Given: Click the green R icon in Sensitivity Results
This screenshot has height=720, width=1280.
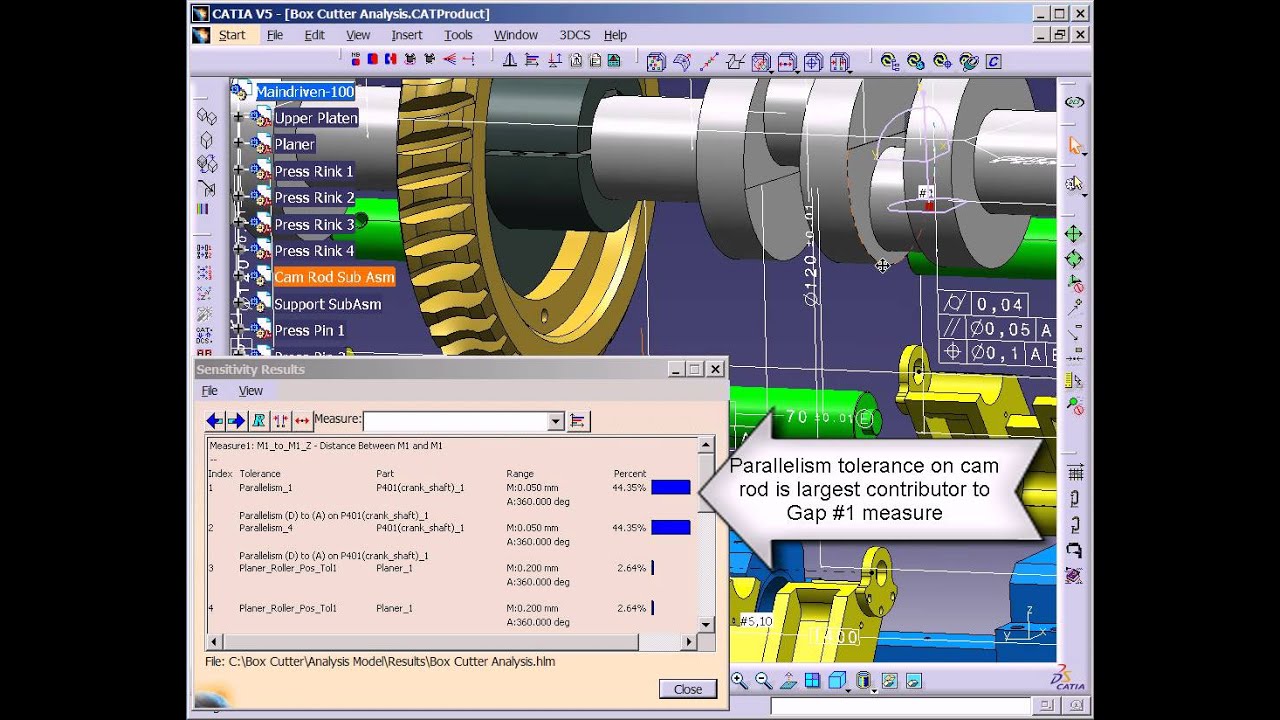Looking at the screenshot, I should [258, 421].
